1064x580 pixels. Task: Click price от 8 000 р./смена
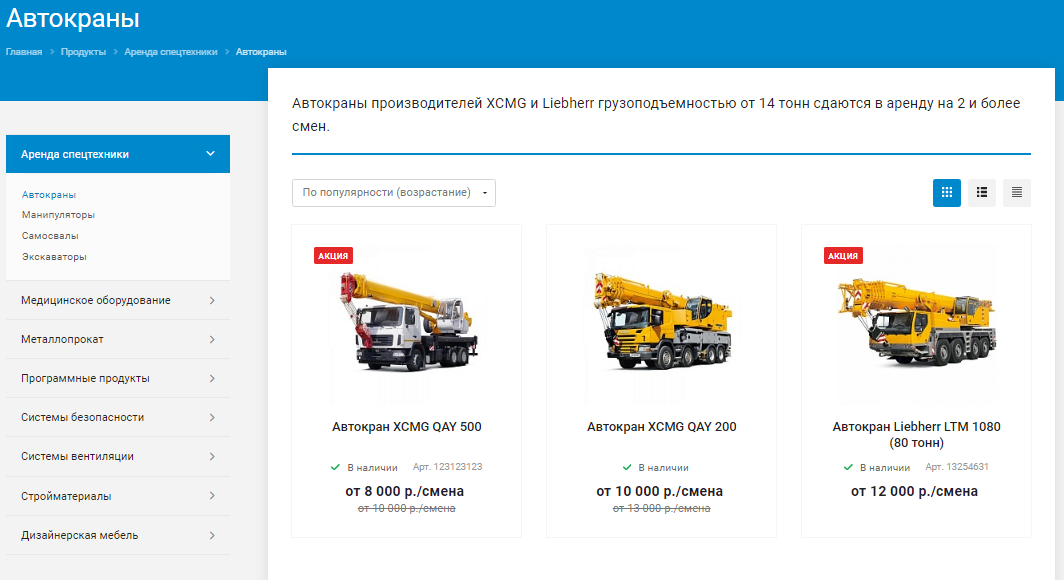tap(404, 491)
